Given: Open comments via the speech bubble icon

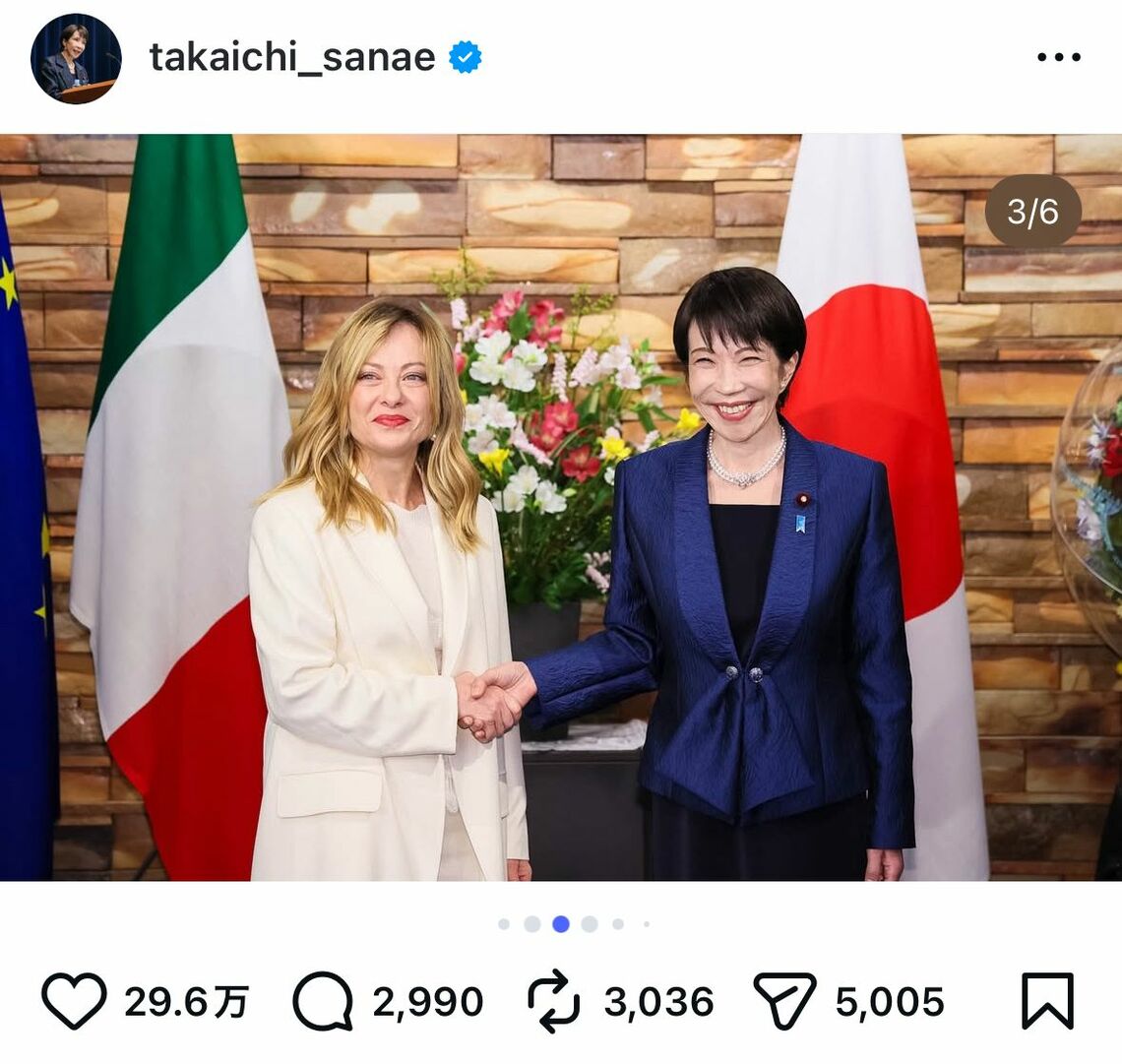Looking at the screenshot, I should (x=323, y=1000).
